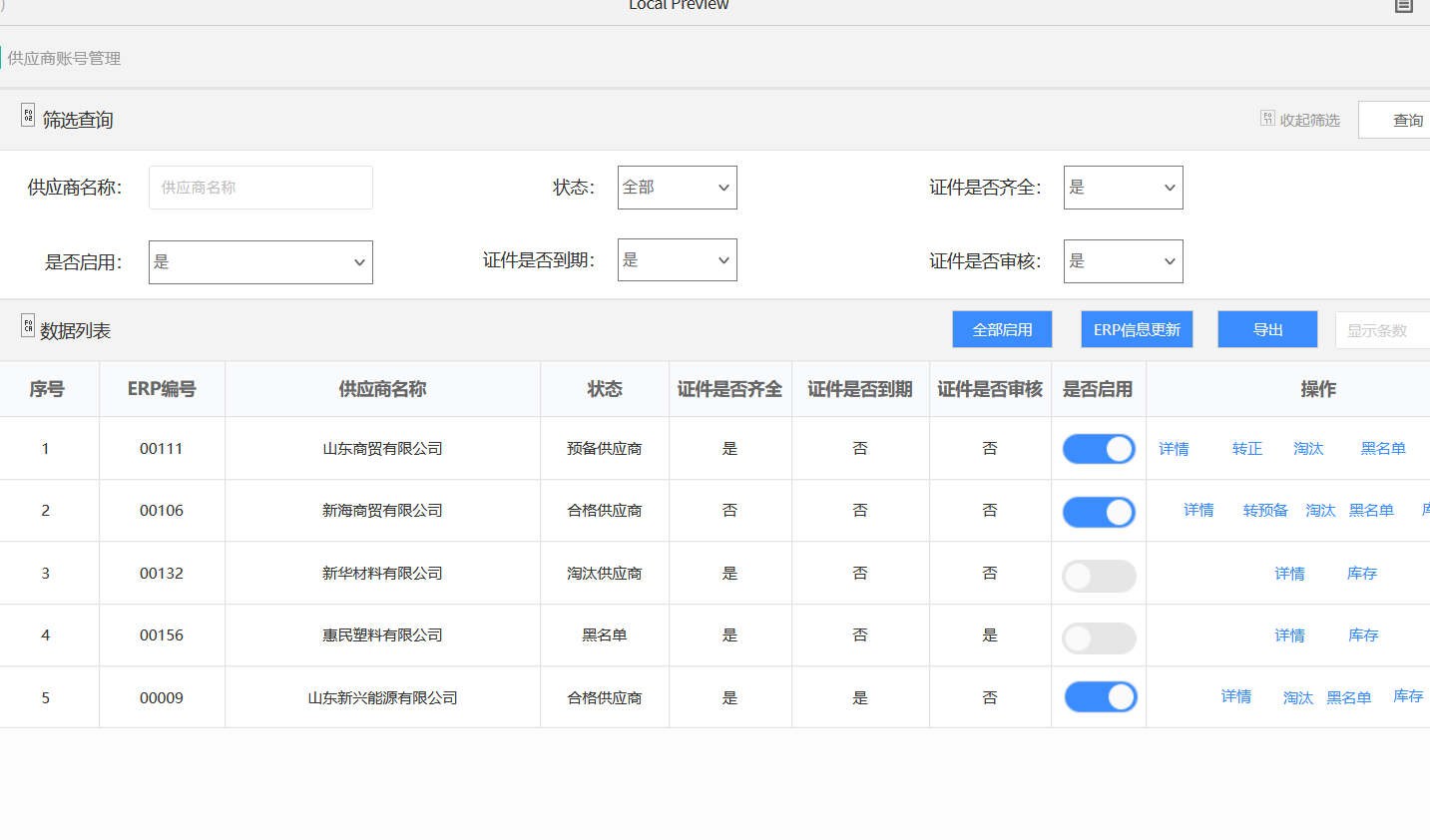Click the 状态 column header
The height and width of the screenshot is (840, 1430).
pos(605,389)
